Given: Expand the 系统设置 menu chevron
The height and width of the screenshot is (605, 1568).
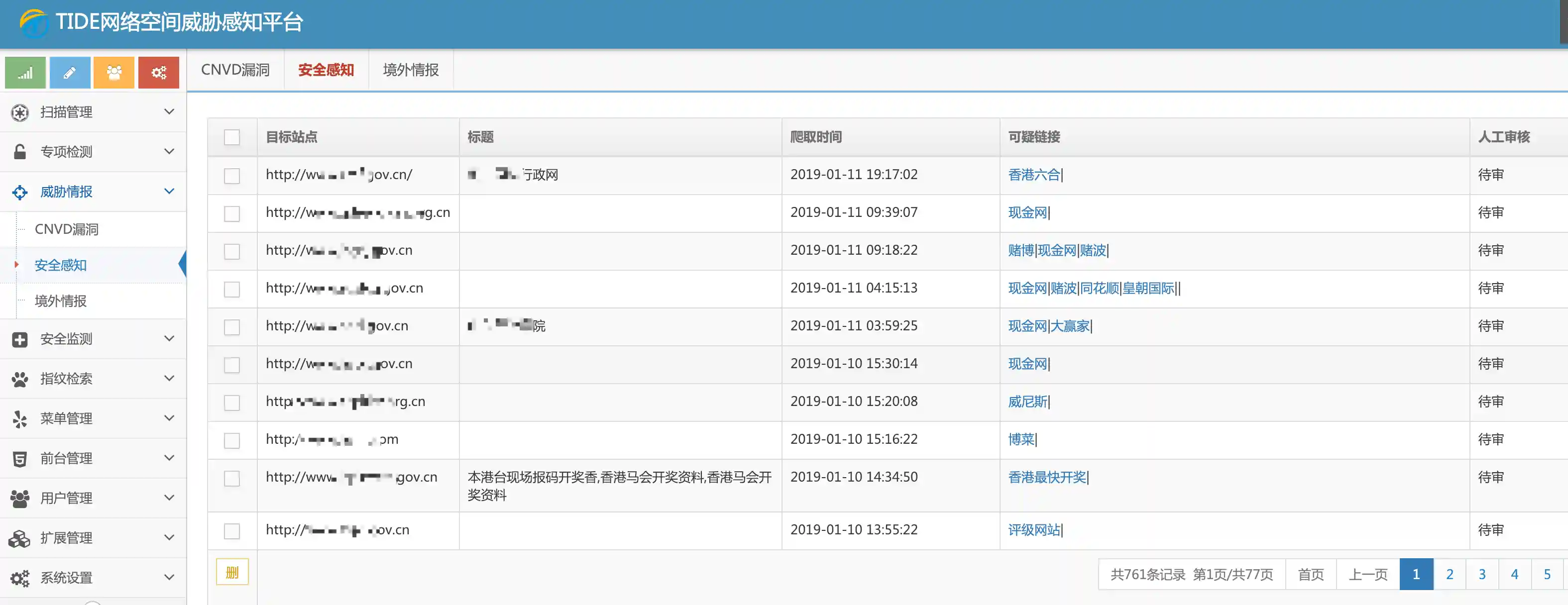Looking at the screenshot, I should [x=169, y=578].
